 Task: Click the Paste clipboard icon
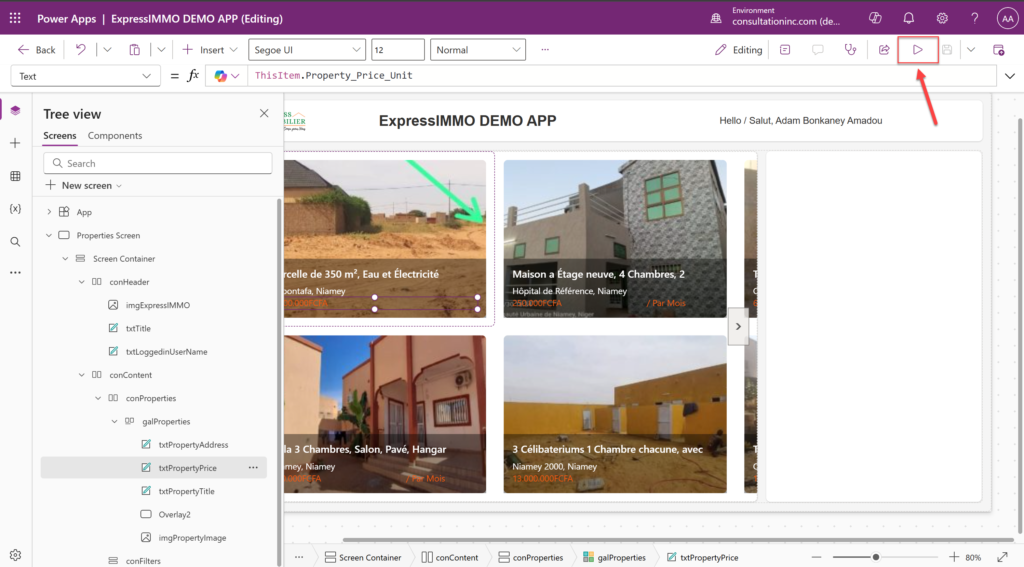(135, 50)
